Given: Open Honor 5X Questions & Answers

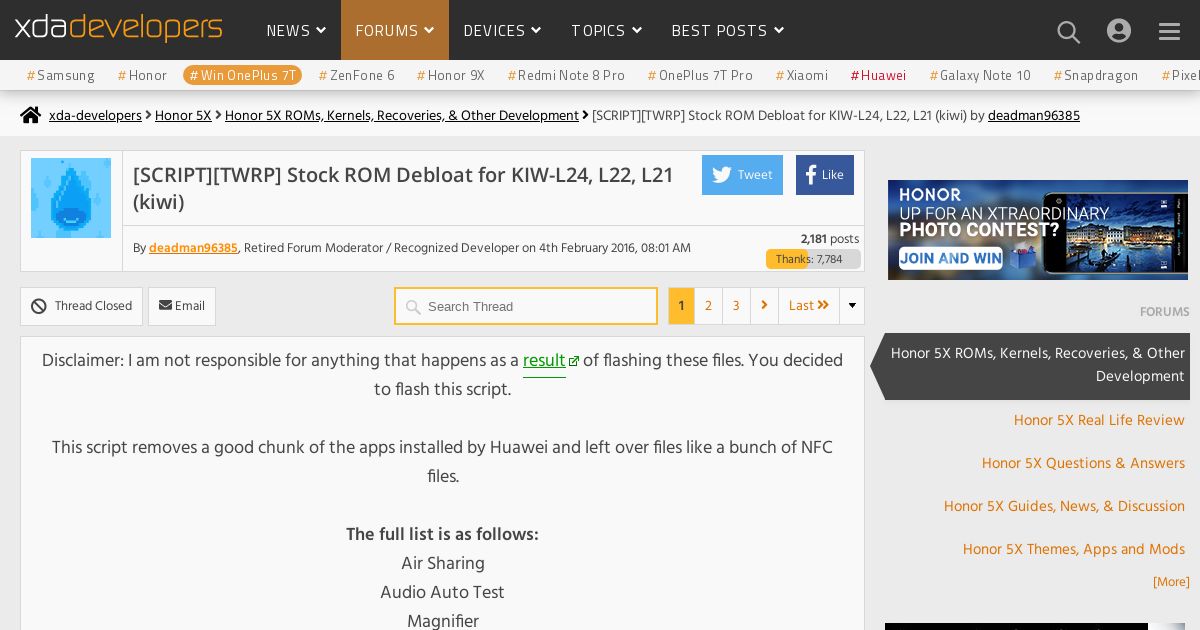Looking at the screenshot, I should (1083, 463).
